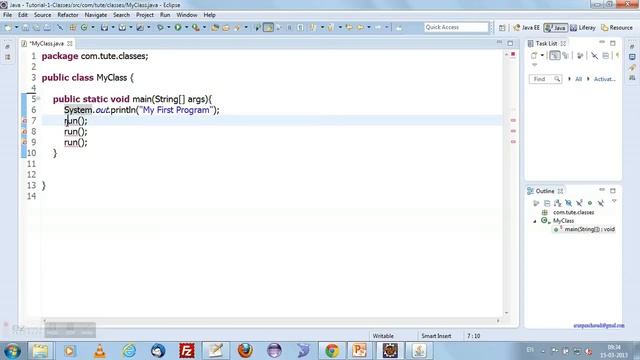Image resolution: width=640 pixels, height=360 pixels.
Task: Open the Outline view menu triangle
Action: point(614,202)
